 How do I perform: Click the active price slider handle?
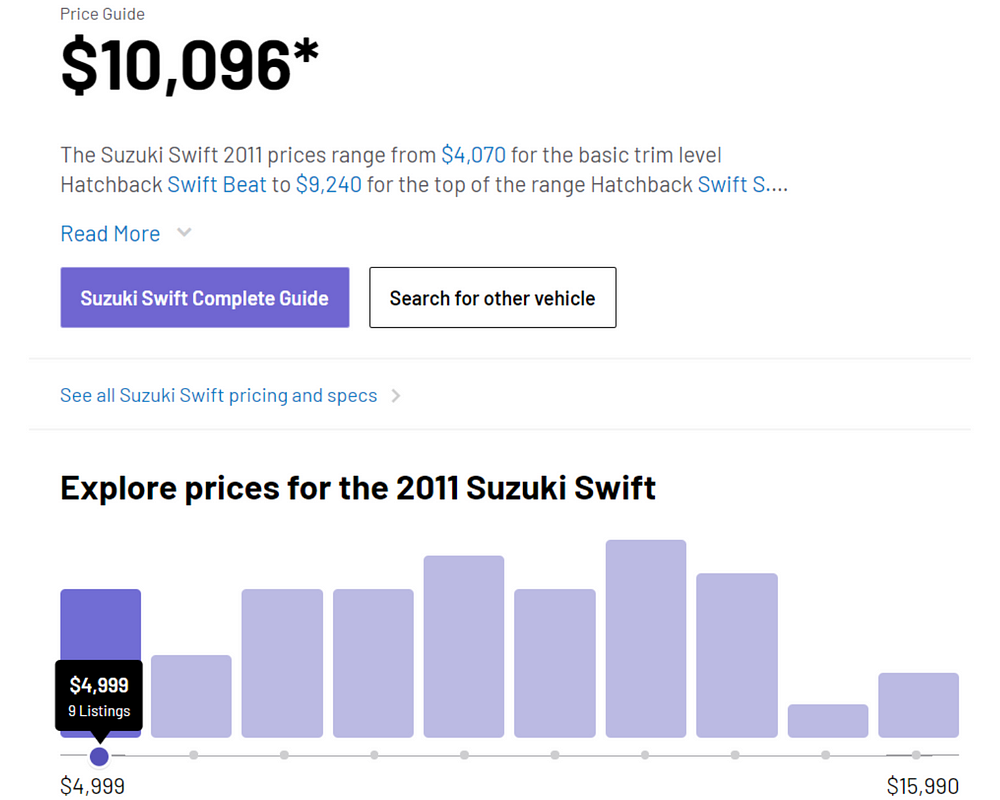tap(99, 756)
